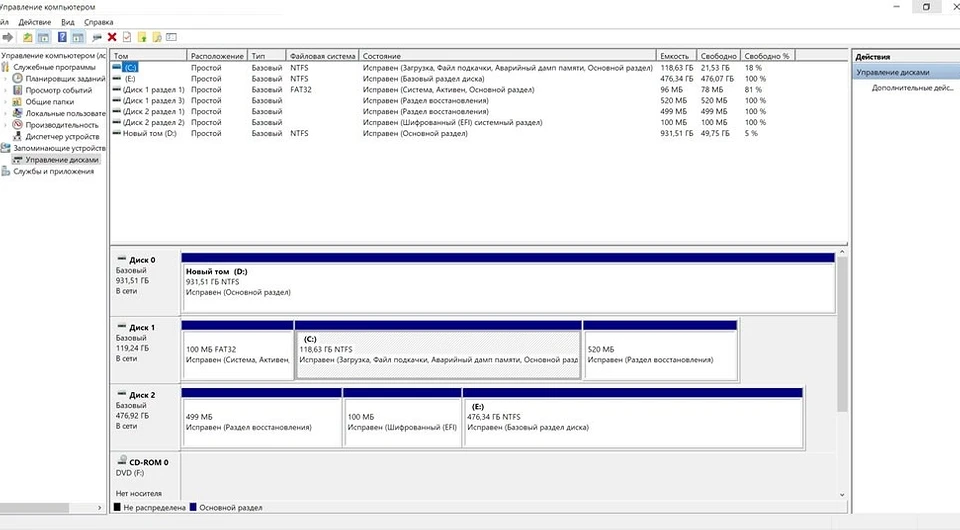Viewport: 960px width, 530px height.
Task: Click the blue Help question-mark toolbar icon
Action: (x=62, y=37)
